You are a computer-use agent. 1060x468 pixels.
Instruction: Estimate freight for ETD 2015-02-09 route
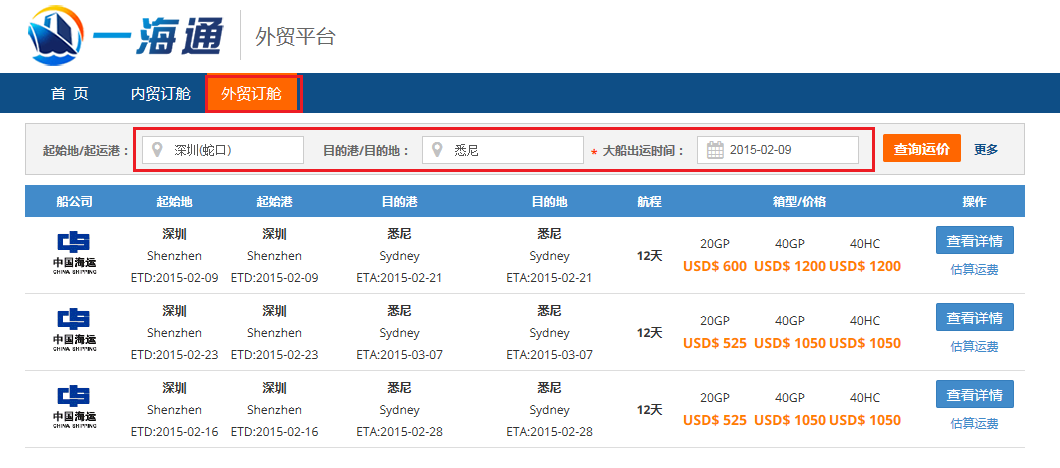(974, 270)
